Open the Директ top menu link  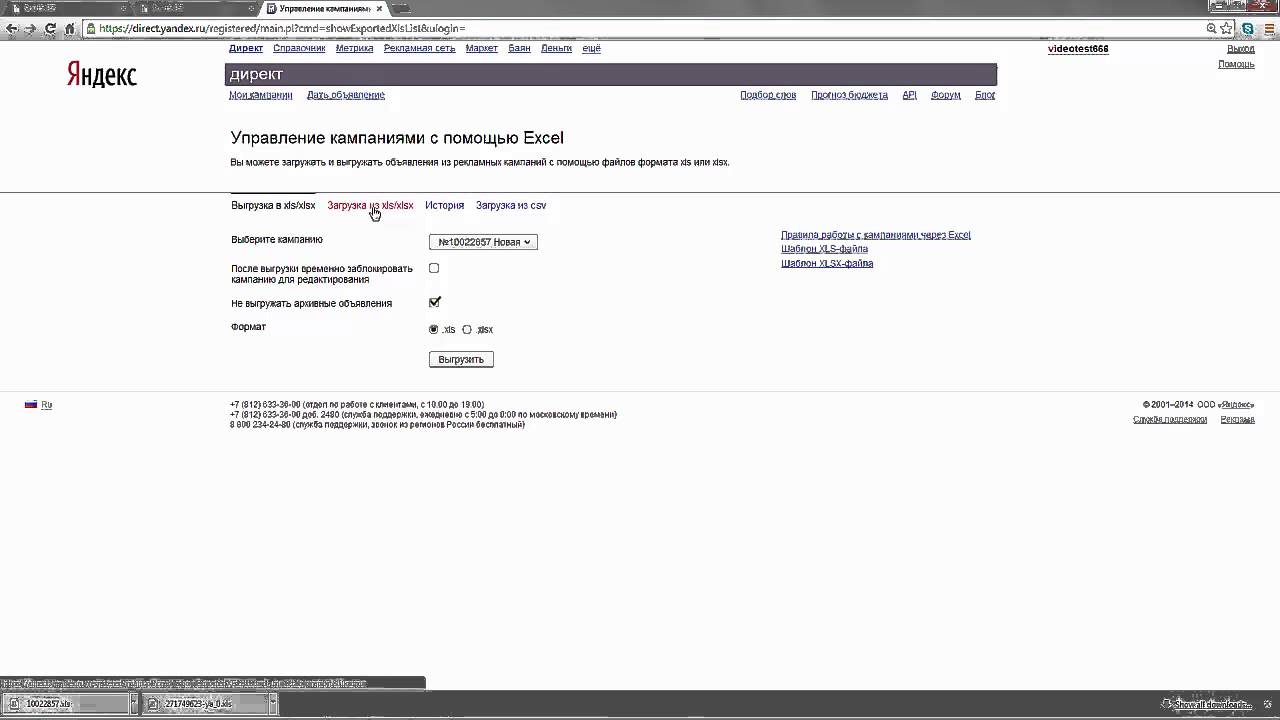(x=246, y=48)
